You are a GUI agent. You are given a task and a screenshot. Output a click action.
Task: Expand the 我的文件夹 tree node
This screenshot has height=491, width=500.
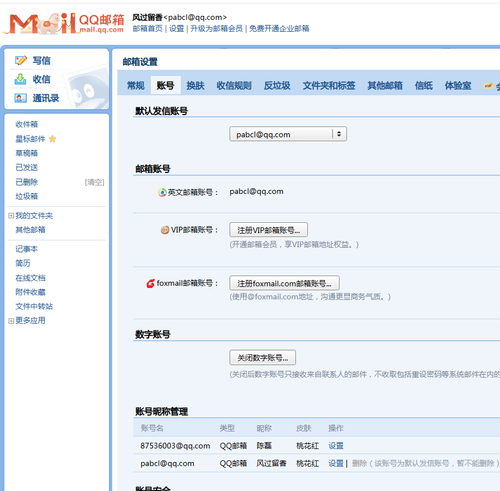pos(11,216)
